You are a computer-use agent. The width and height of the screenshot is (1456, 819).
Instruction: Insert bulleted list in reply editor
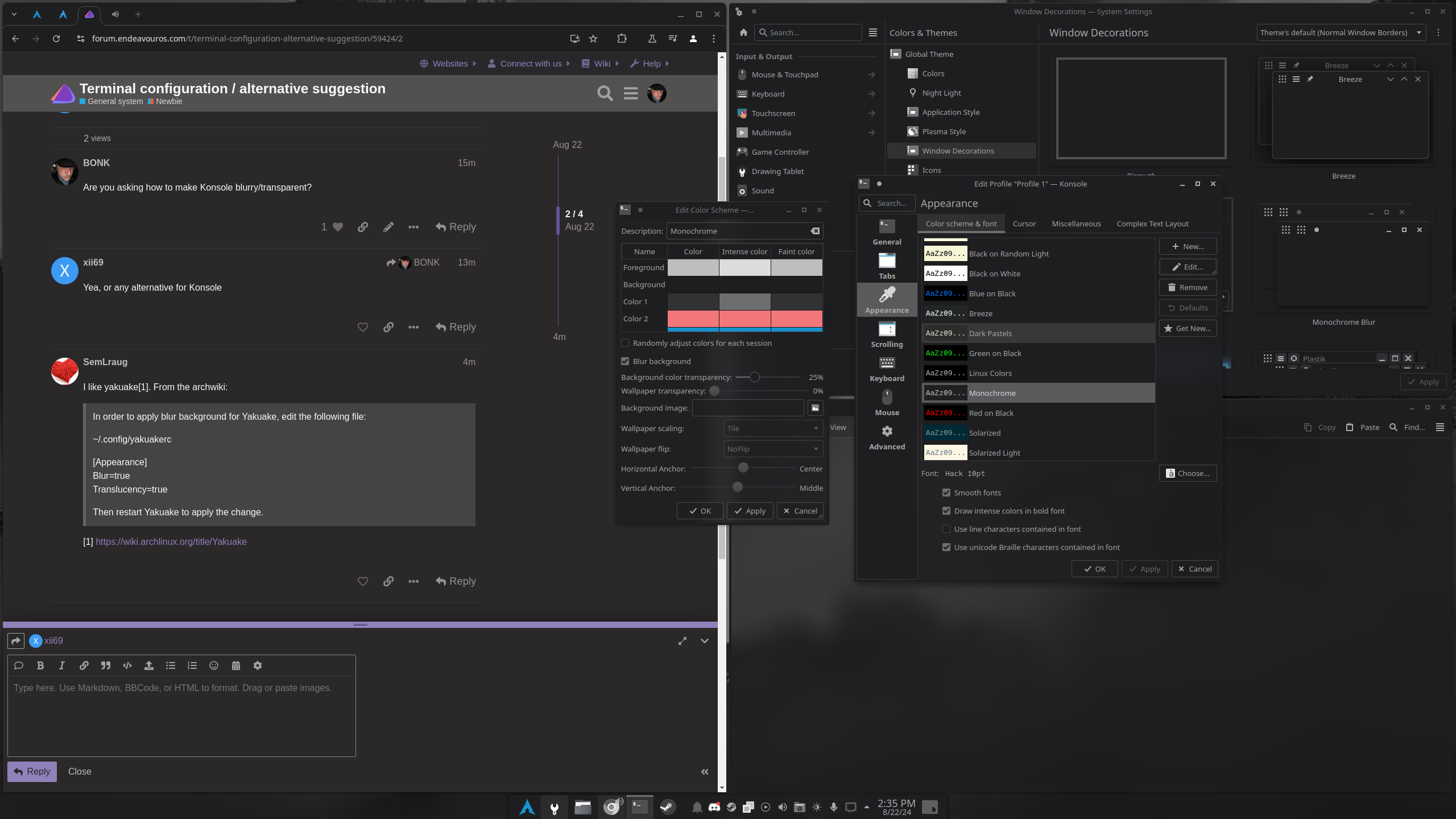coord(171,665)
